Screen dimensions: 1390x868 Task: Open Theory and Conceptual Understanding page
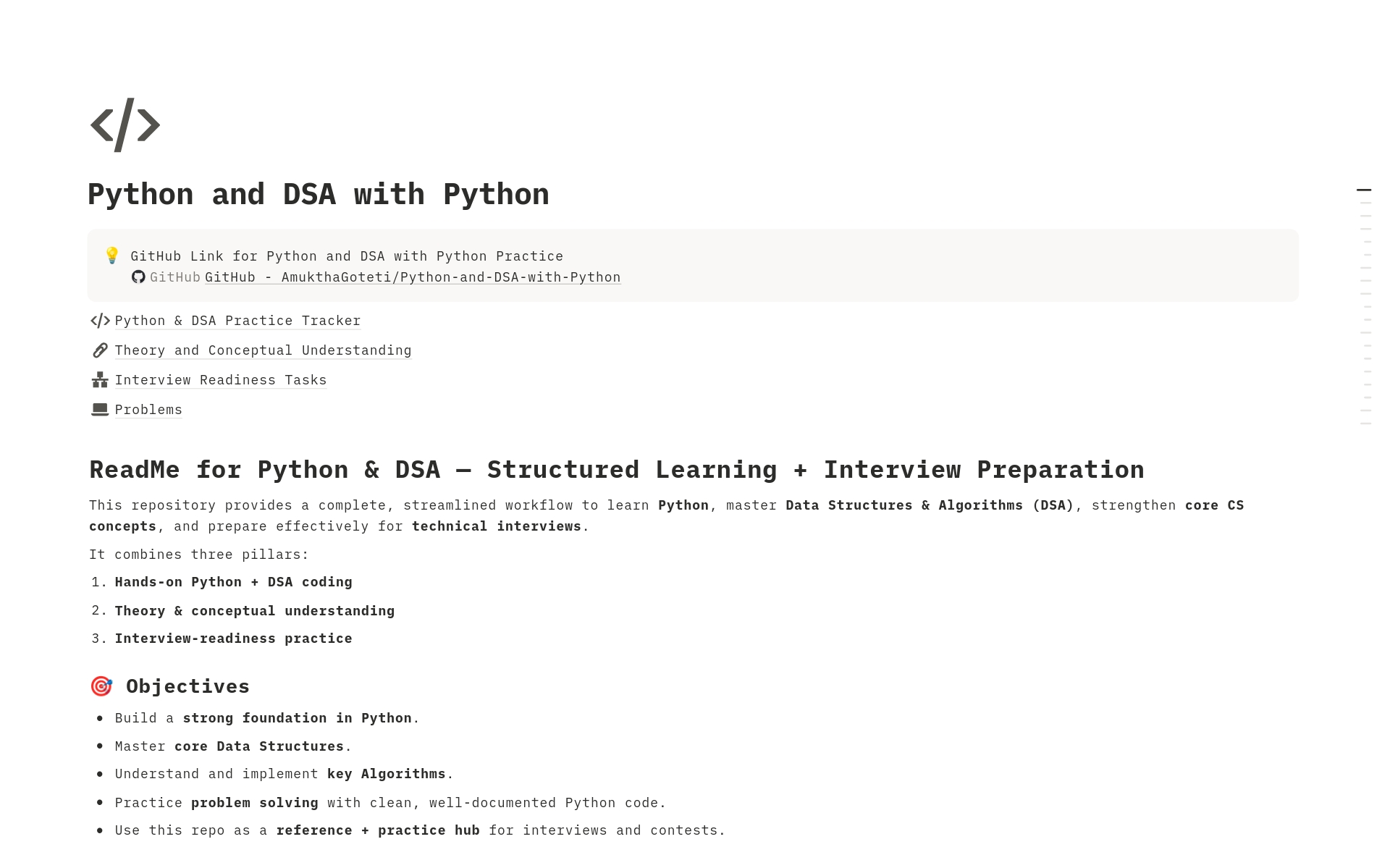[x=263, y=350]
